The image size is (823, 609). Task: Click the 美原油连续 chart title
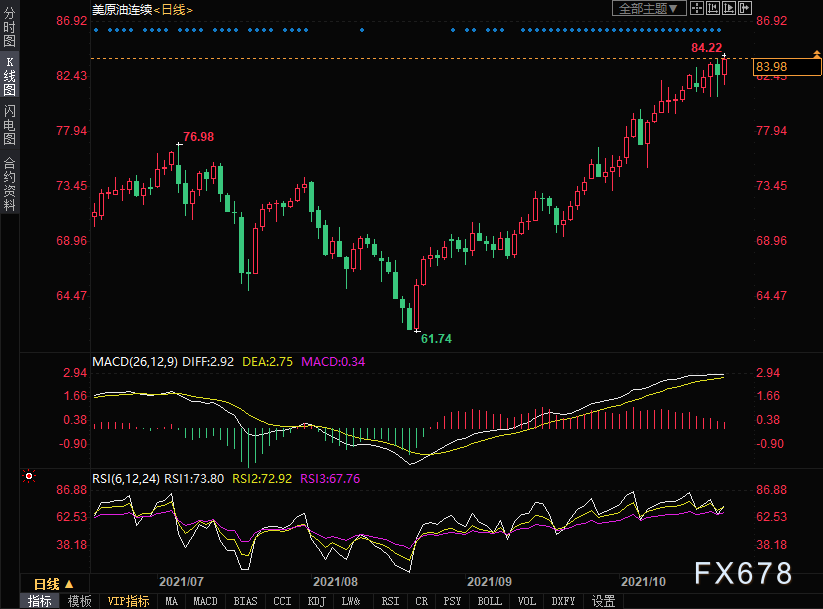pos(122,10)
